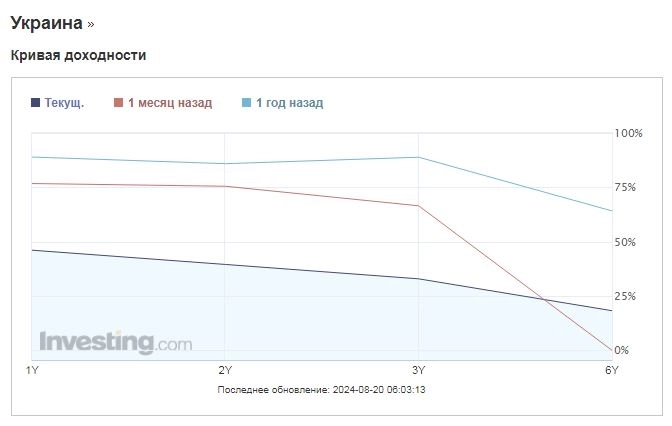Toggle the Текущ. series legend label
The width and height of the screenshot is (672, 426).
[64, 103]
